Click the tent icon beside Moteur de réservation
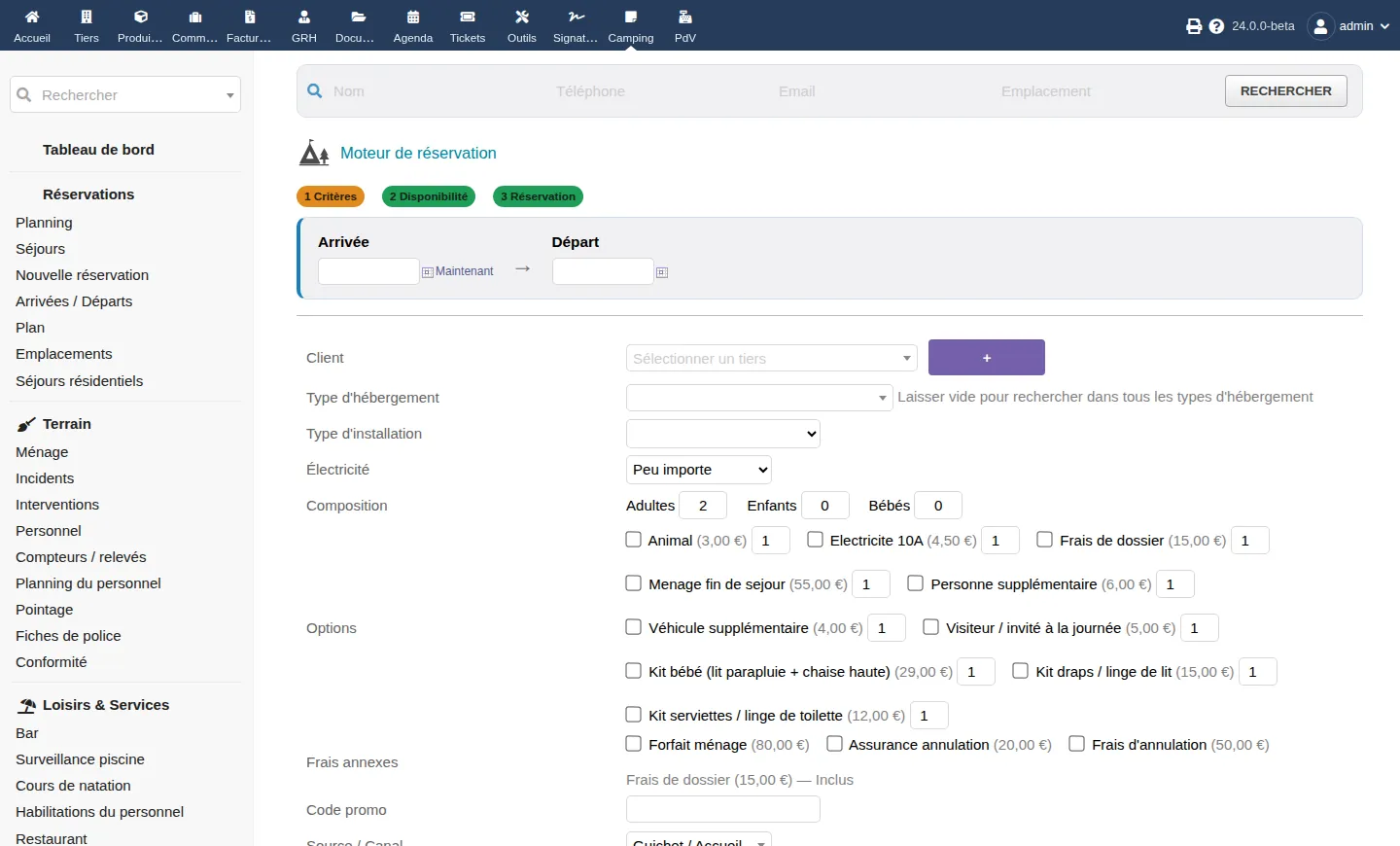This screenshot has height=846, width=1400. coord(314,153)
